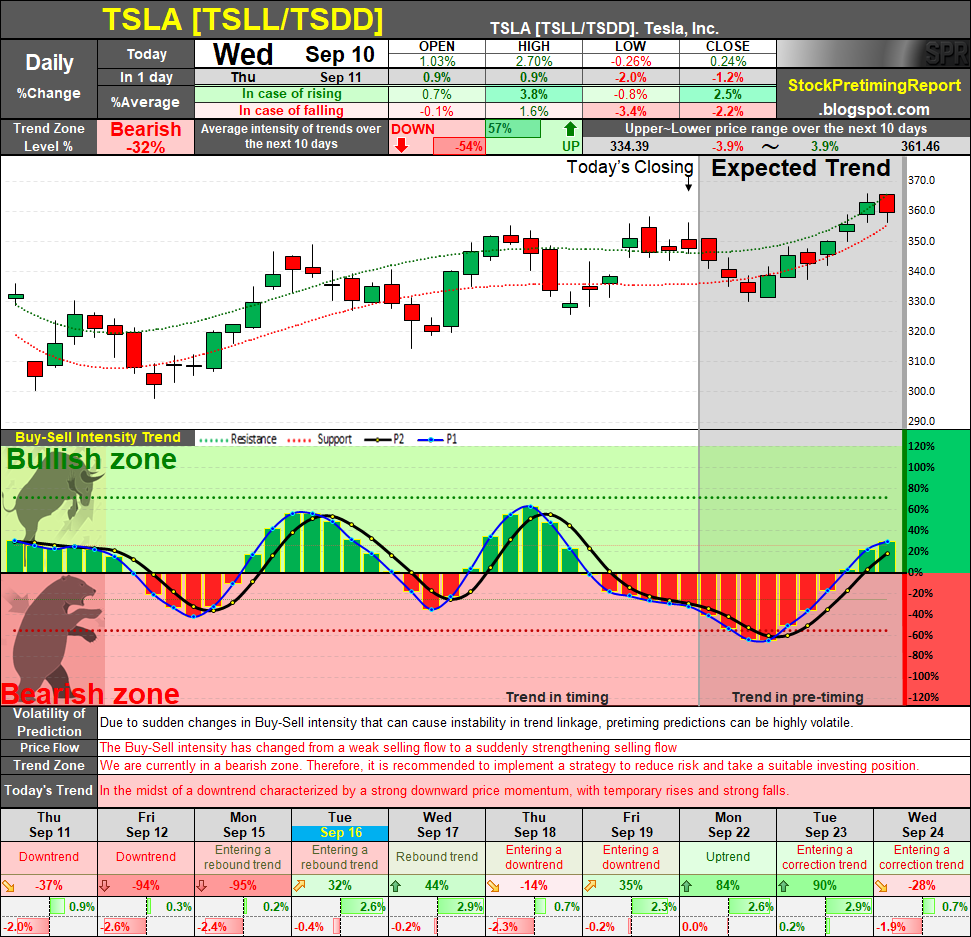Click the Volatility of Prediction row label

point(49,722)
